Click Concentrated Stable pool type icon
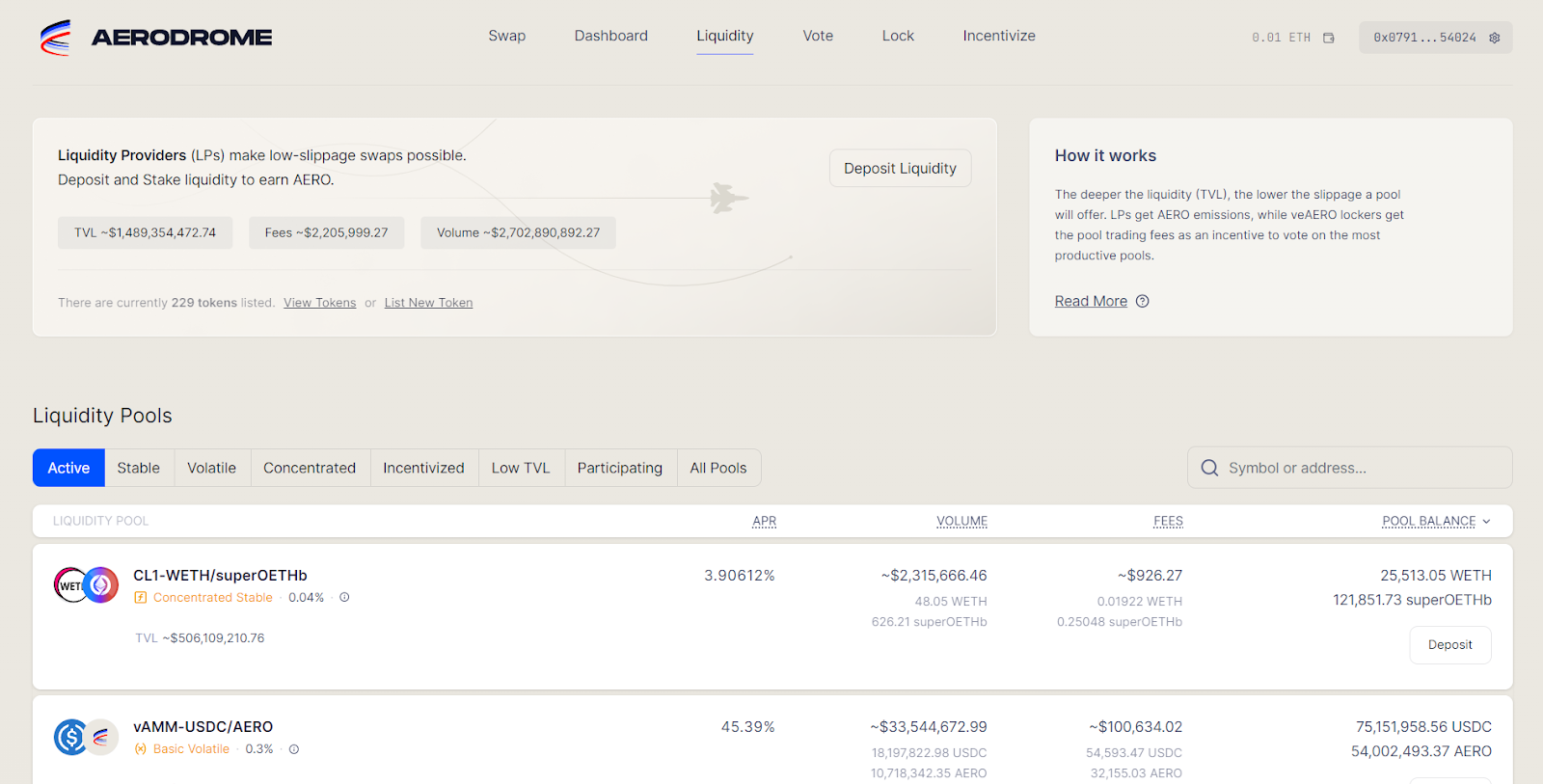 tap(141, 598)
